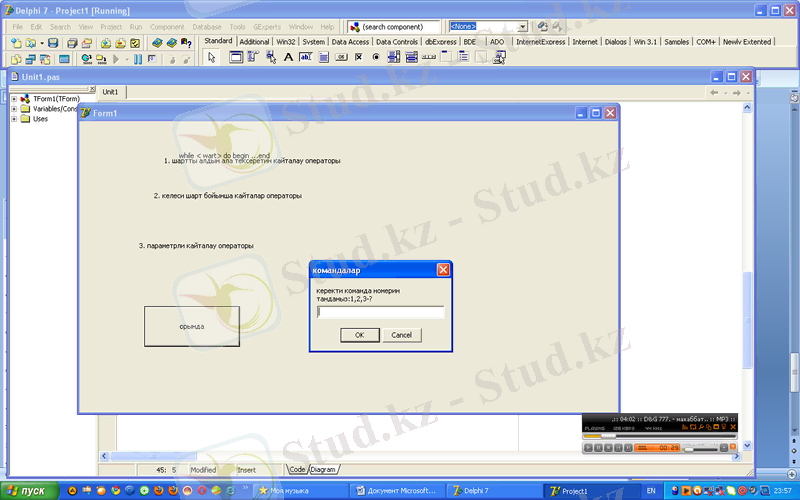Adjust the music player volume slider

[x=700, y=449]
